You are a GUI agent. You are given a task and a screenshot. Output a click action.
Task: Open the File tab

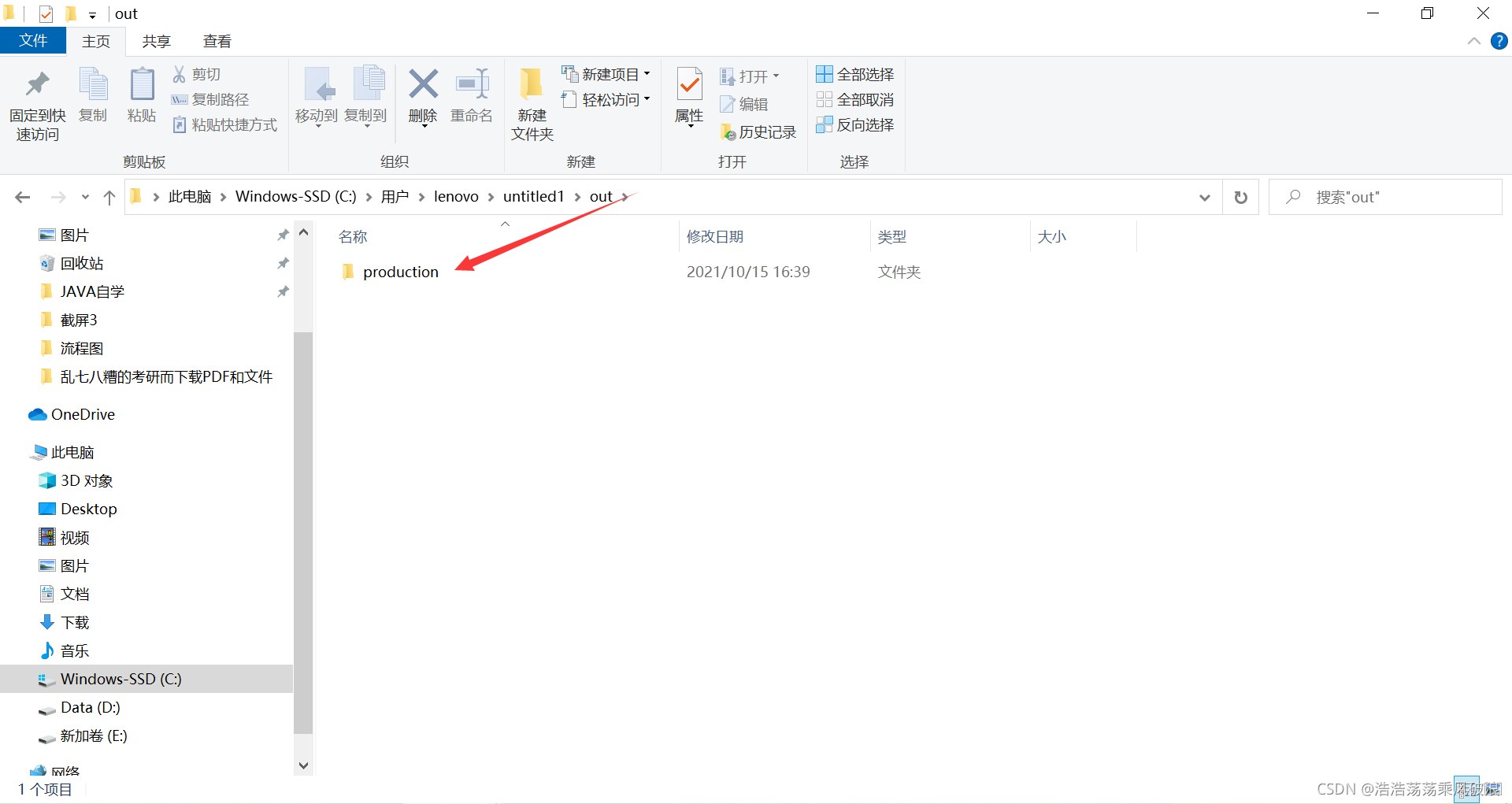(x=33, y=40)
